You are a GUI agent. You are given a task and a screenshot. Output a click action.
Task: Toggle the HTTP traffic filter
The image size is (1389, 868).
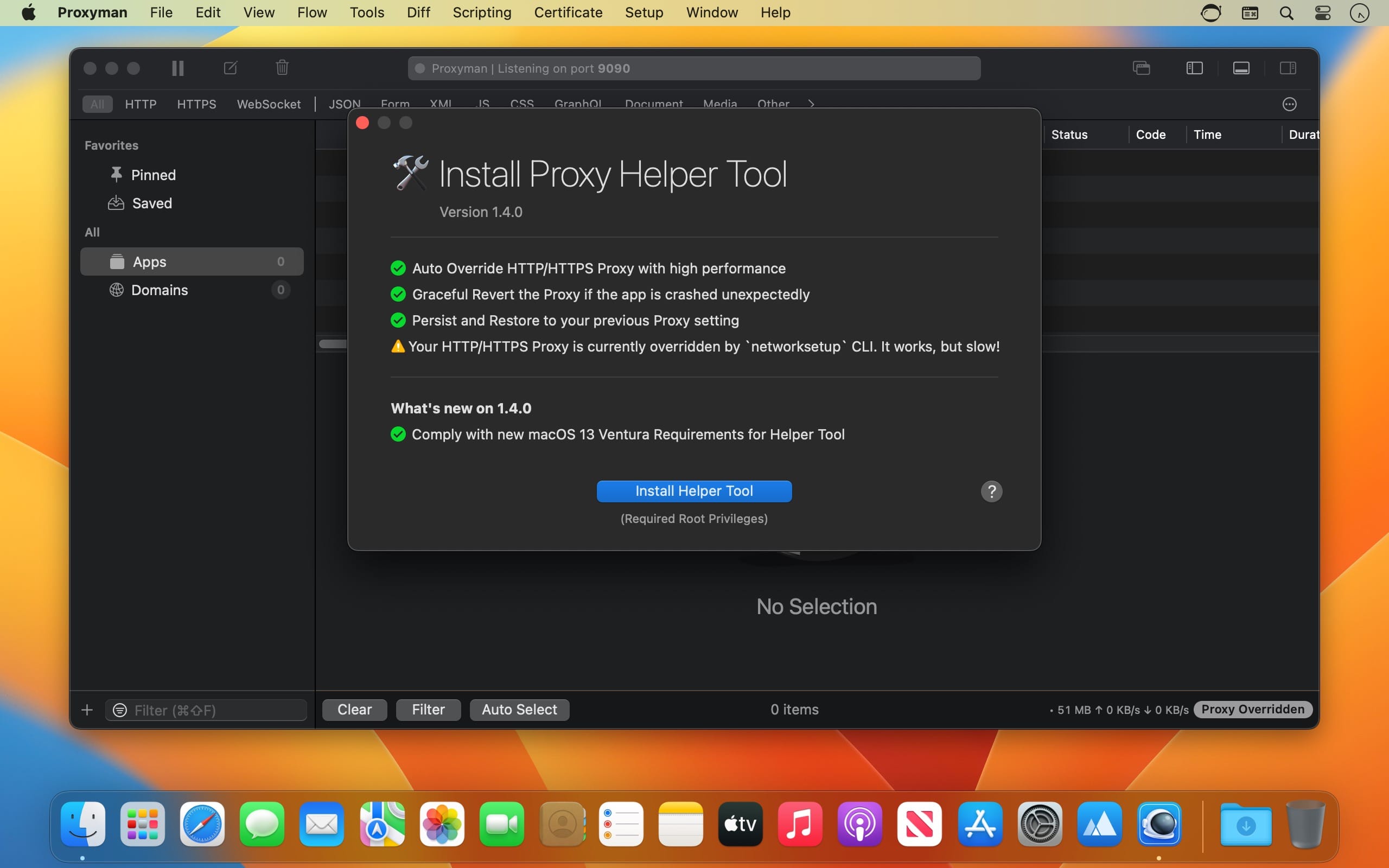point(140,104)
